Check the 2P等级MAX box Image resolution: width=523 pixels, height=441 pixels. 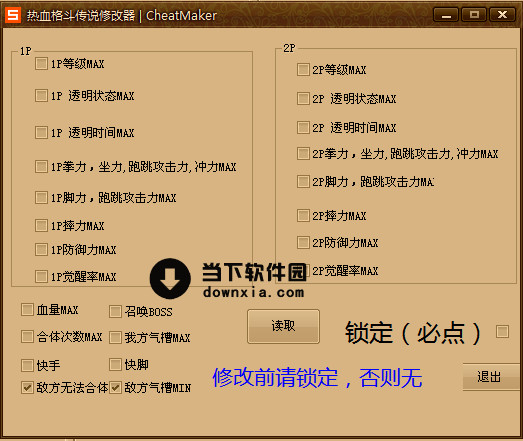point(303,70)
